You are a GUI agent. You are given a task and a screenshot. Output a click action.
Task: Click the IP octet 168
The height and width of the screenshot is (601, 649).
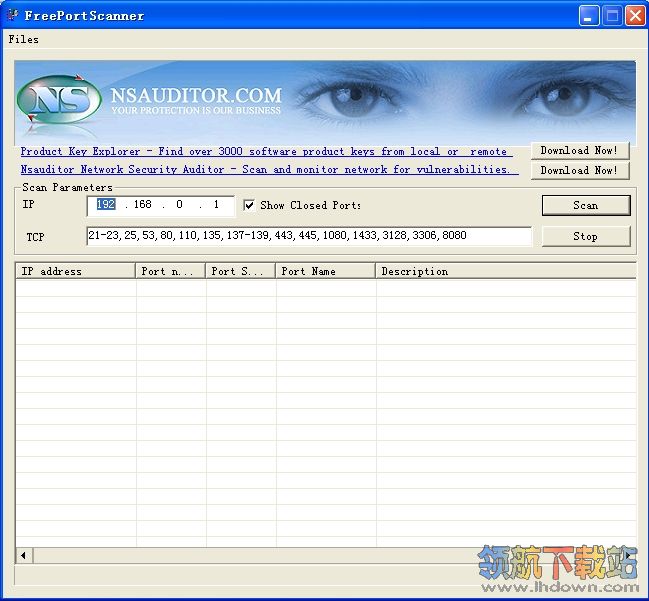click(142, 204)
